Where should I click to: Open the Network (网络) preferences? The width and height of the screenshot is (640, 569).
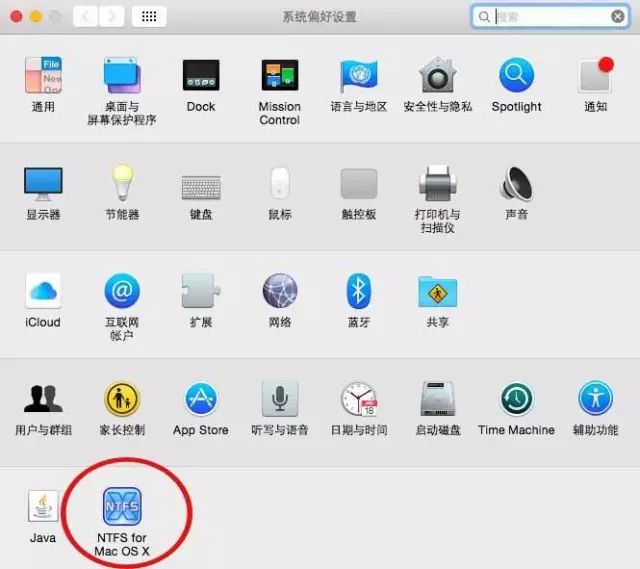point(279,292)
